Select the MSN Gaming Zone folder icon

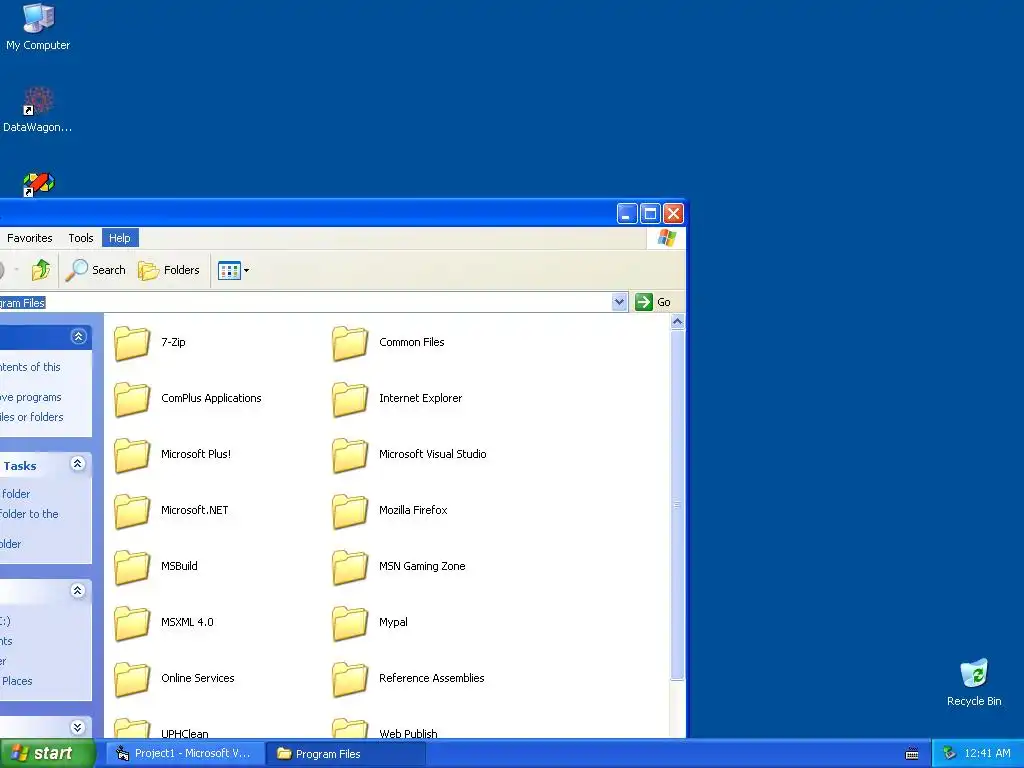[x=350, y=568]
